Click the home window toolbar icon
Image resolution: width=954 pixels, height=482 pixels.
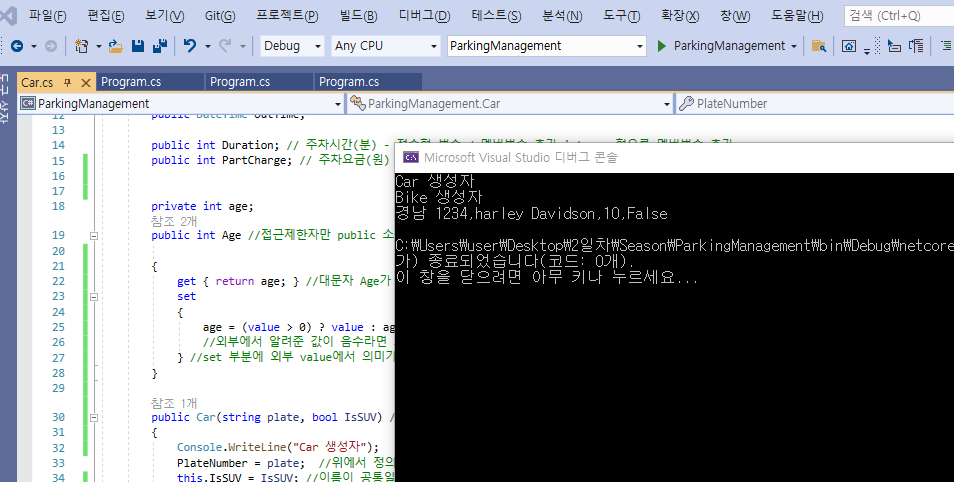(849, 46)
